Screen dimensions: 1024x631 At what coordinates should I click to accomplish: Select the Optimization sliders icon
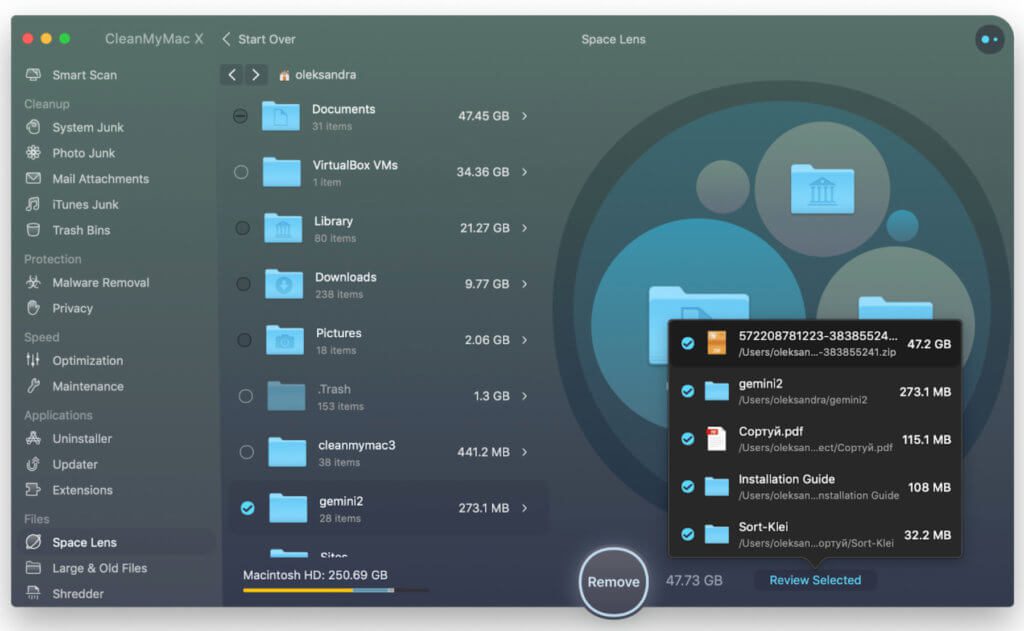click(x=33, y=360)
